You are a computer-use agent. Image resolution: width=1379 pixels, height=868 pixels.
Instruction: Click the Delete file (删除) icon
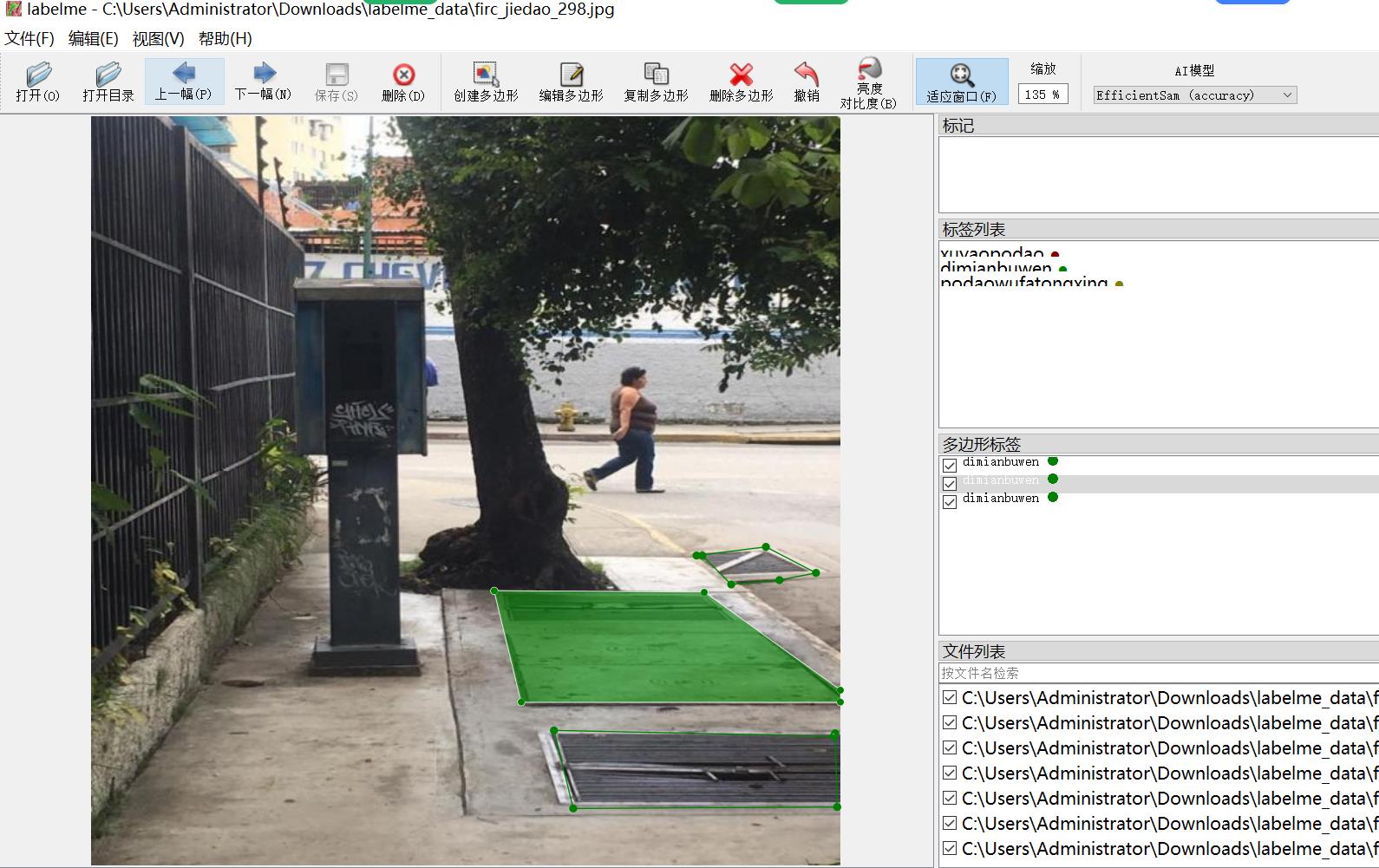click(403, 82)
